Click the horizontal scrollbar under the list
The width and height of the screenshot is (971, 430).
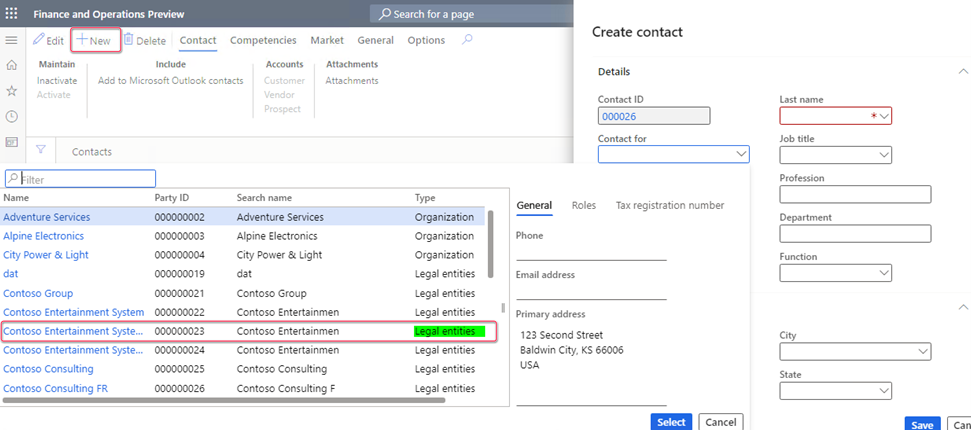coord(223,400)
